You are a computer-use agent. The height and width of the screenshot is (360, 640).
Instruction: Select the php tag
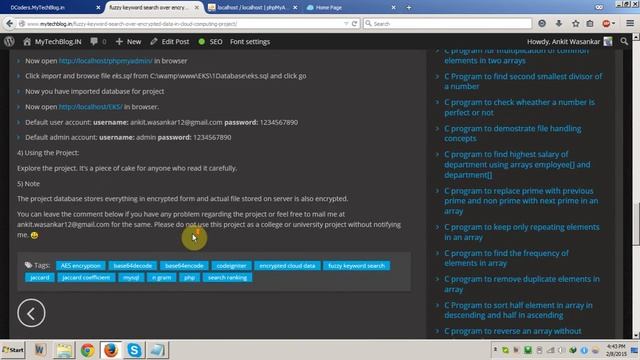tap(189, 278)
